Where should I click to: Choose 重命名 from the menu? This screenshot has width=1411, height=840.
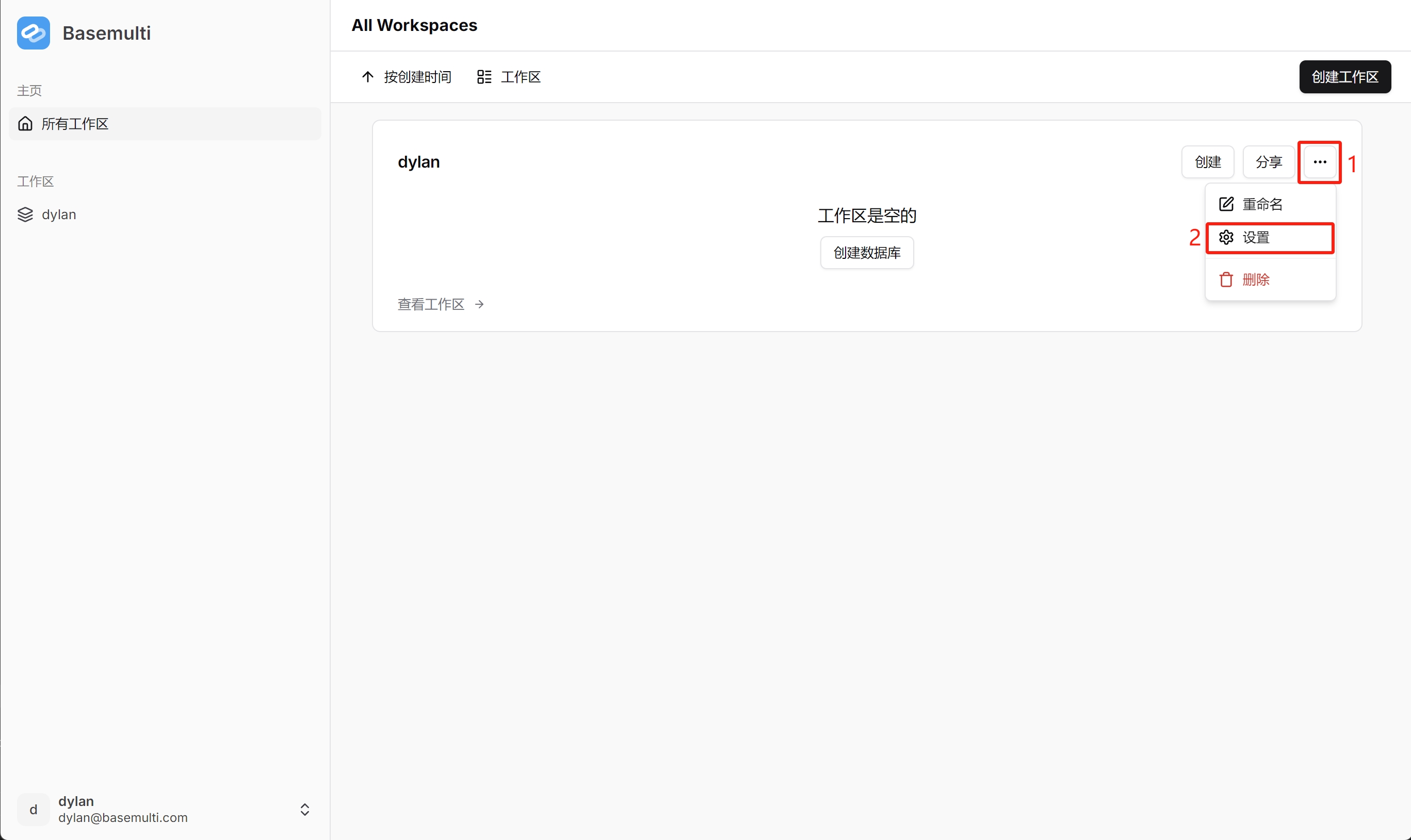pyautogui.click(x=1271, y=204)
